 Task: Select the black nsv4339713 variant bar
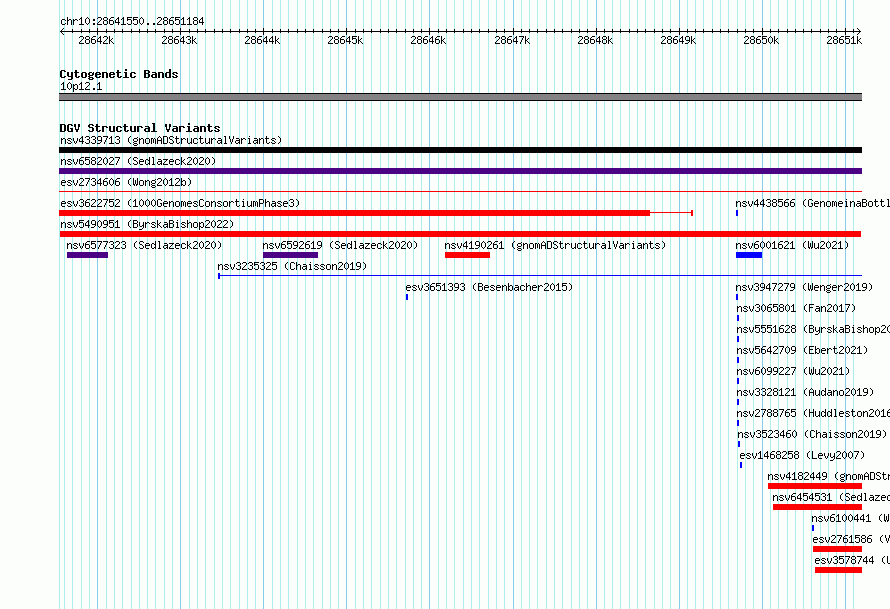460,150
